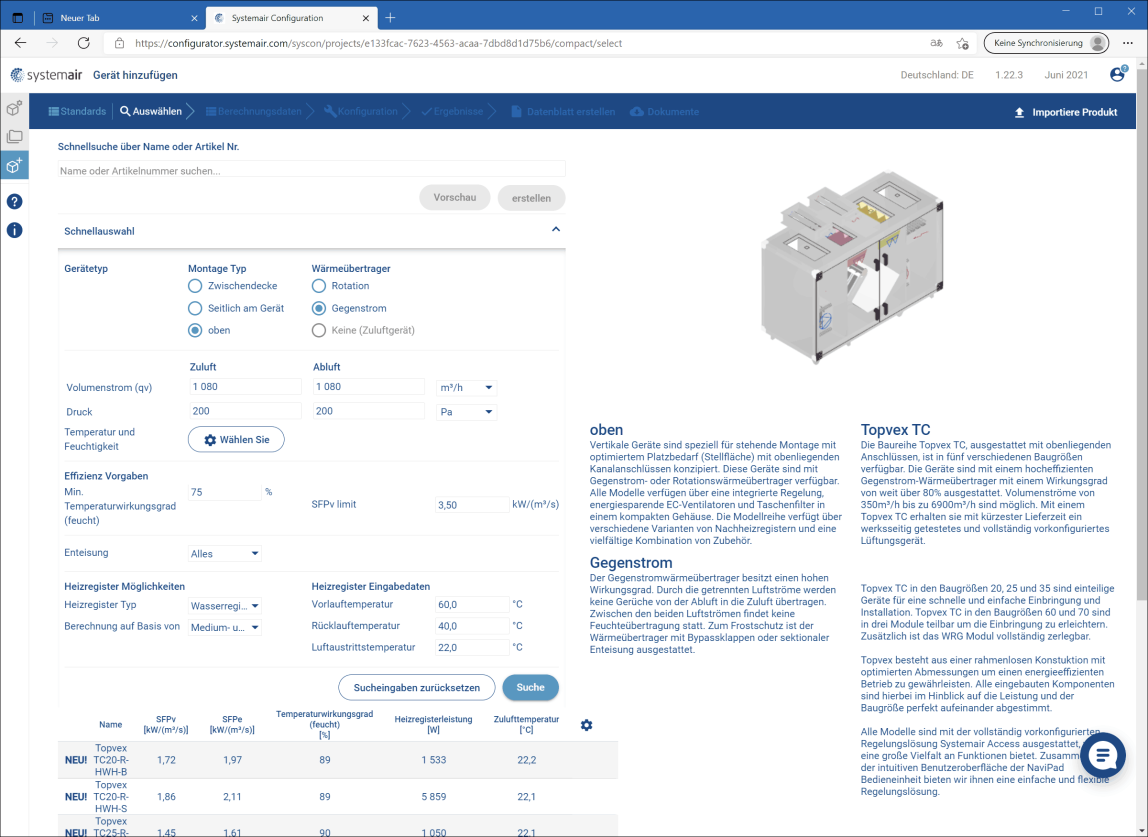Open the Heizregister Typ dropdown
The width and height of the screenshot is (1148, 837).
[224, 606]
